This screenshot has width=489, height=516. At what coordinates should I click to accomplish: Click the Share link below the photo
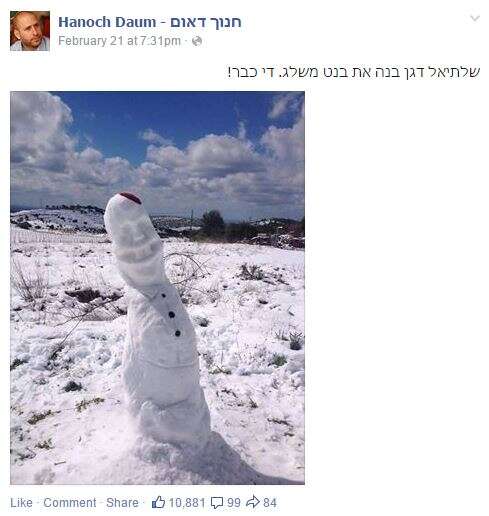(x=122, y=502)
